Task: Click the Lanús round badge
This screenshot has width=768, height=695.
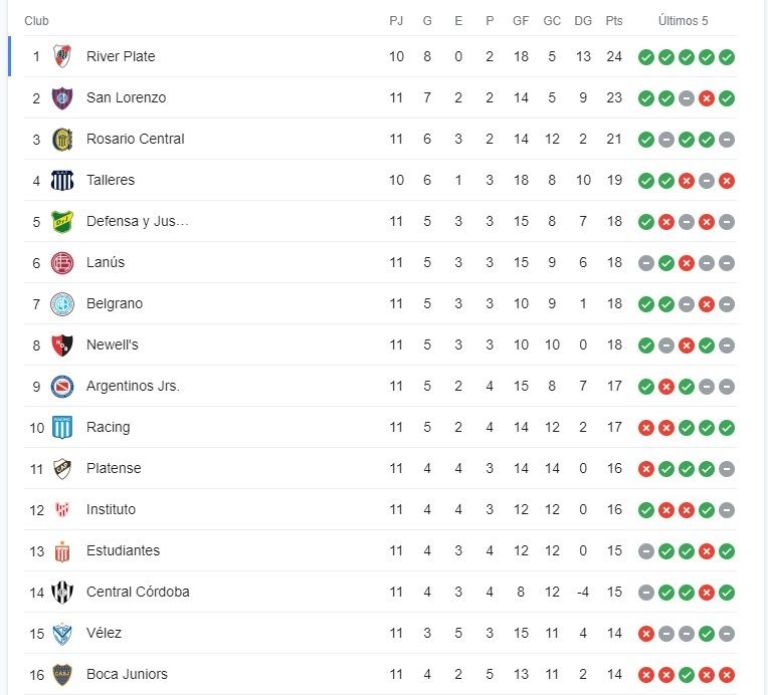Action: point(62,263)
